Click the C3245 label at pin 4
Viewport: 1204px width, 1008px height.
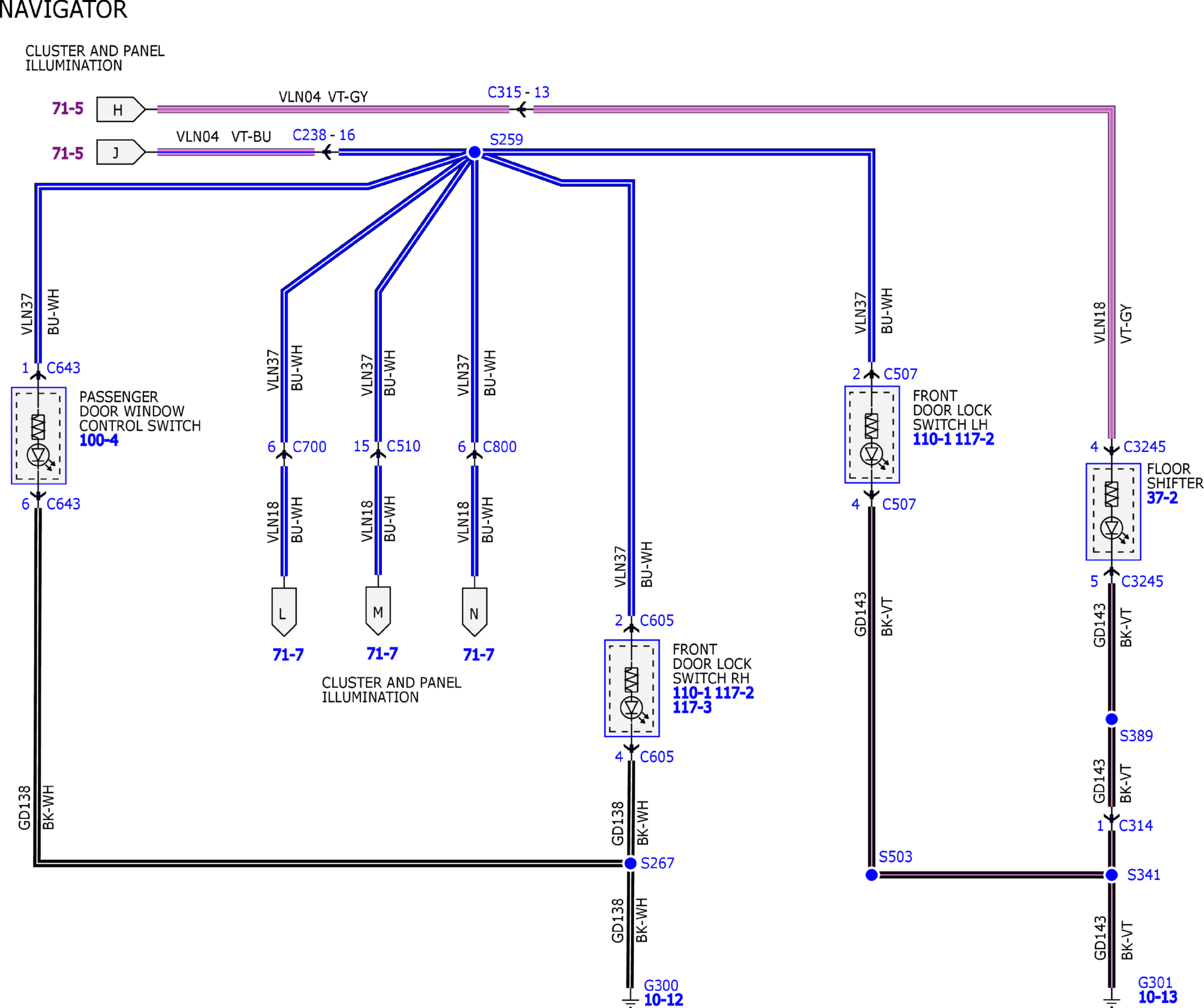click(x=1145, y=447)
